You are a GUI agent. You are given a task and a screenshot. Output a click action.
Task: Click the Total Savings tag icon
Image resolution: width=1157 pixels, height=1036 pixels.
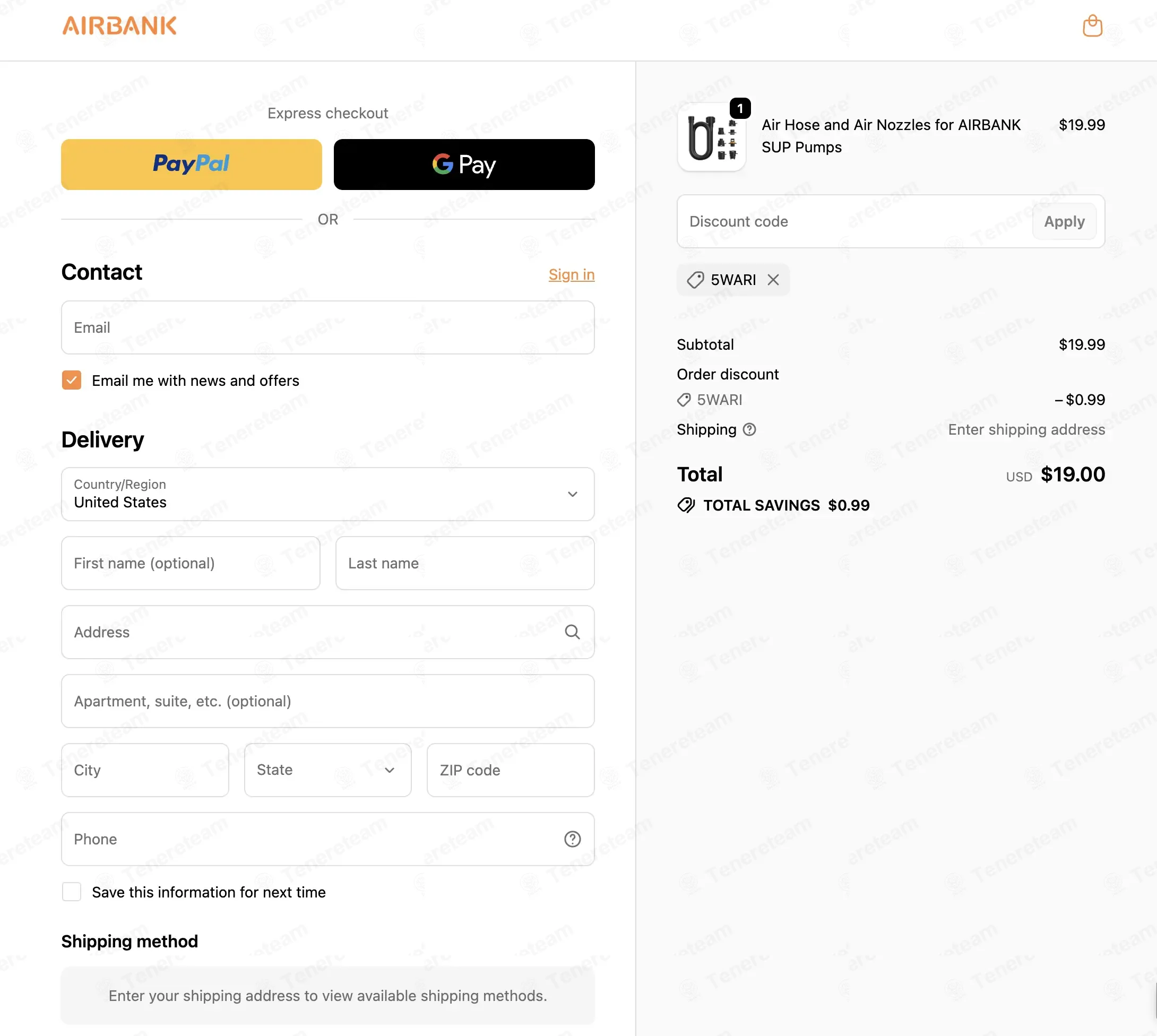[686, 505]
